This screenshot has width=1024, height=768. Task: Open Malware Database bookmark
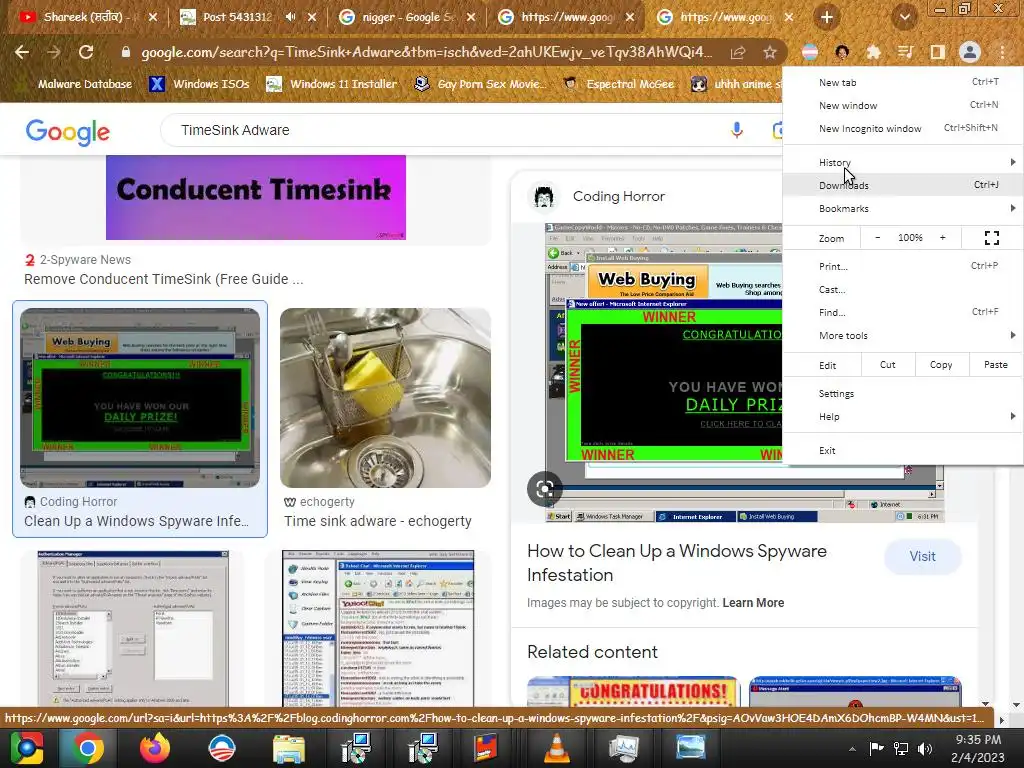76,84
